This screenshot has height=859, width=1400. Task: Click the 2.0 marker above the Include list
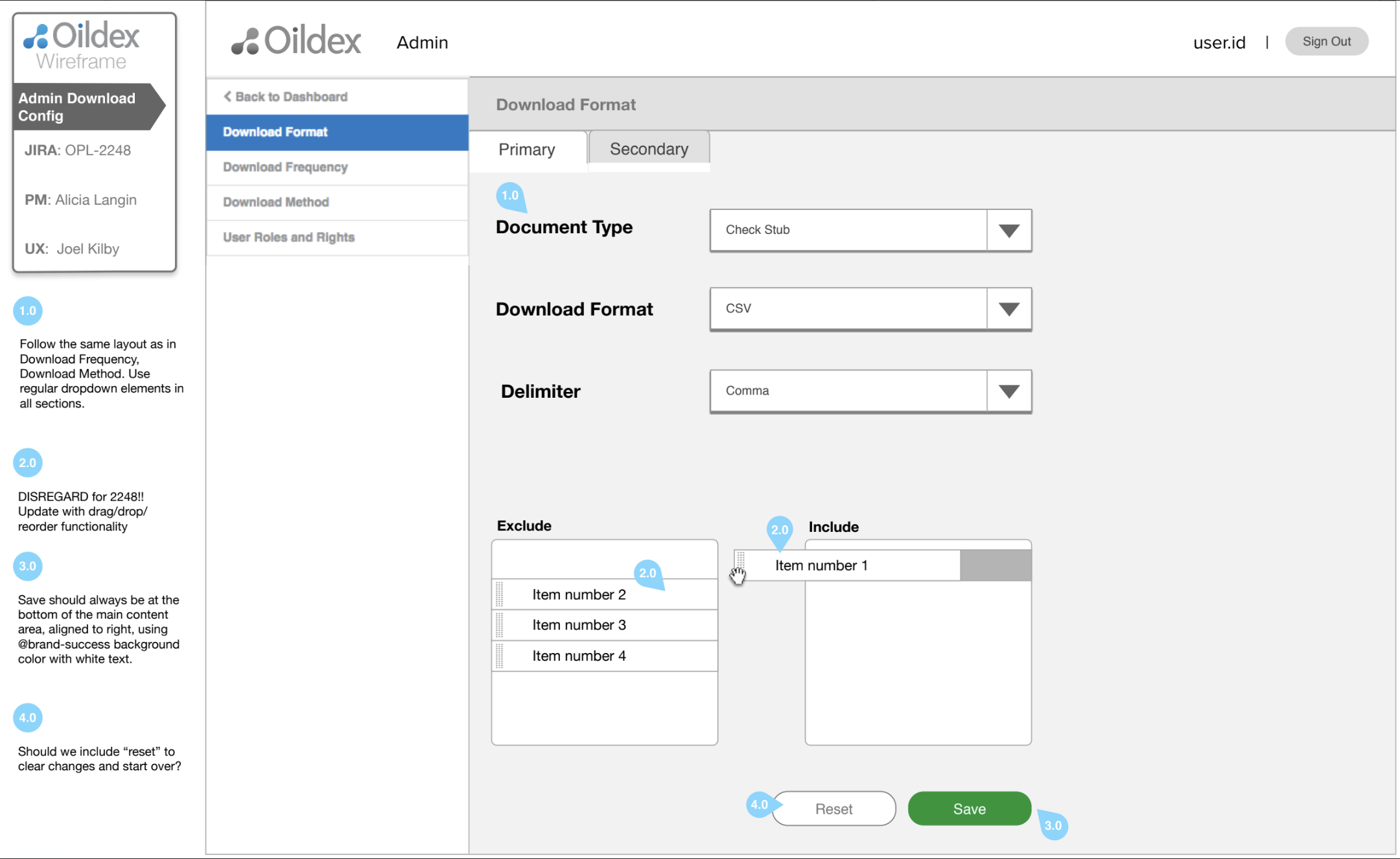779,530
